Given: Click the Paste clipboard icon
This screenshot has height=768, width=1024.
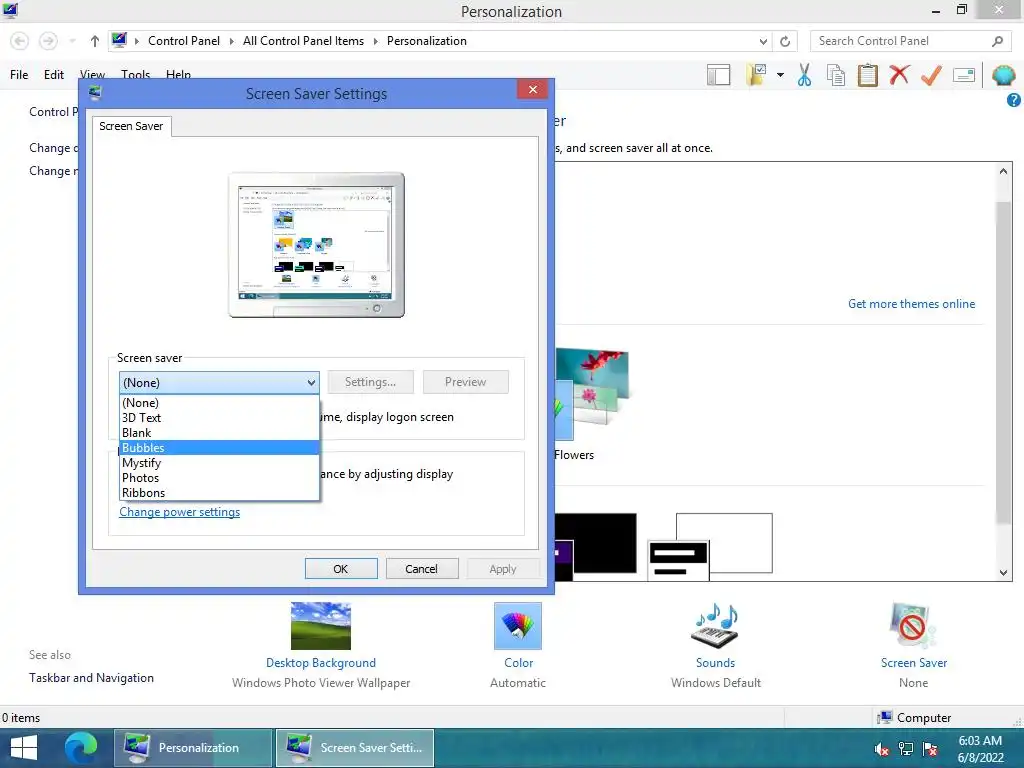Looking at the screenshot, I should (867, 75).
